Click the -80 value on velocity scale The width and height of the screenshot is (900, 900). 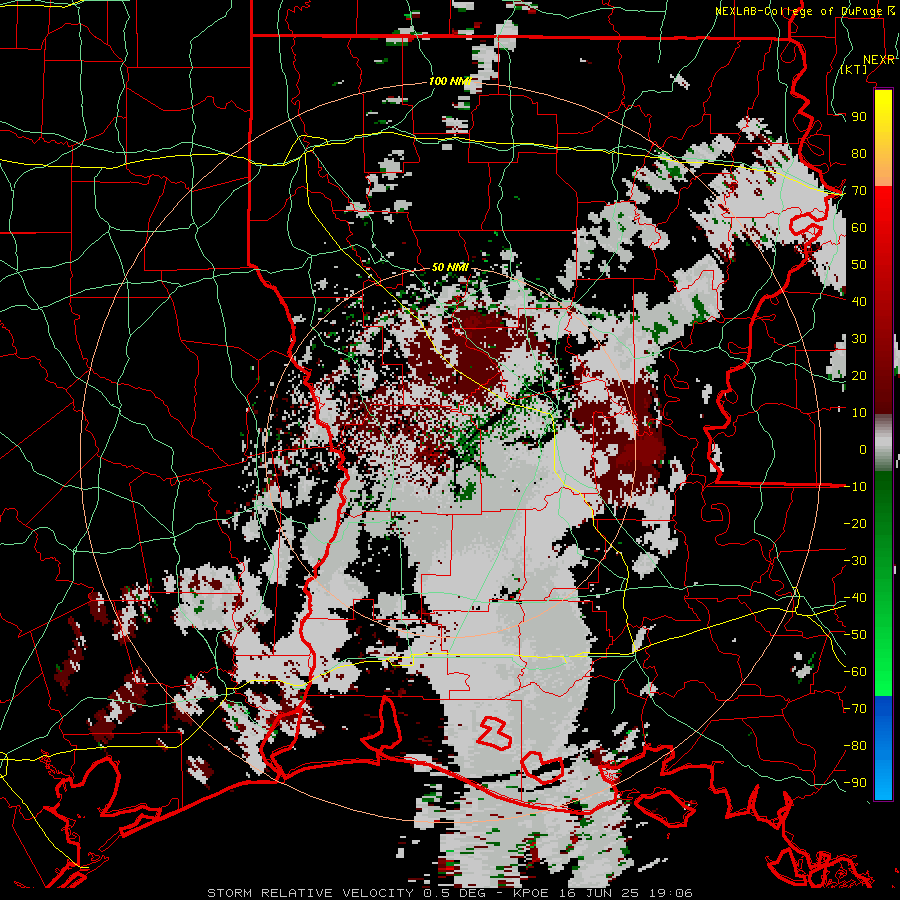click(855, 746)
